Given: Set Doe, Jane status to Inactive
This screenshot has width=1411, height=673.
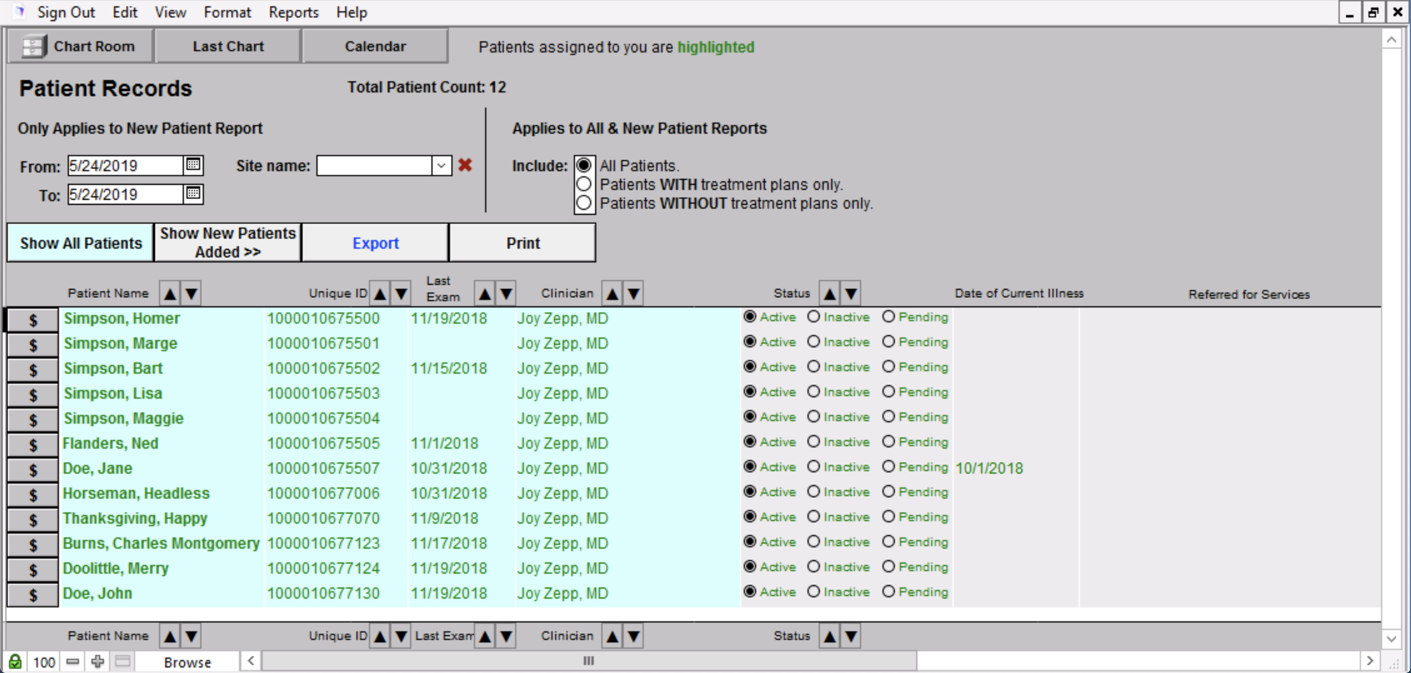Looking at the screenshot, I should point(814,467).
